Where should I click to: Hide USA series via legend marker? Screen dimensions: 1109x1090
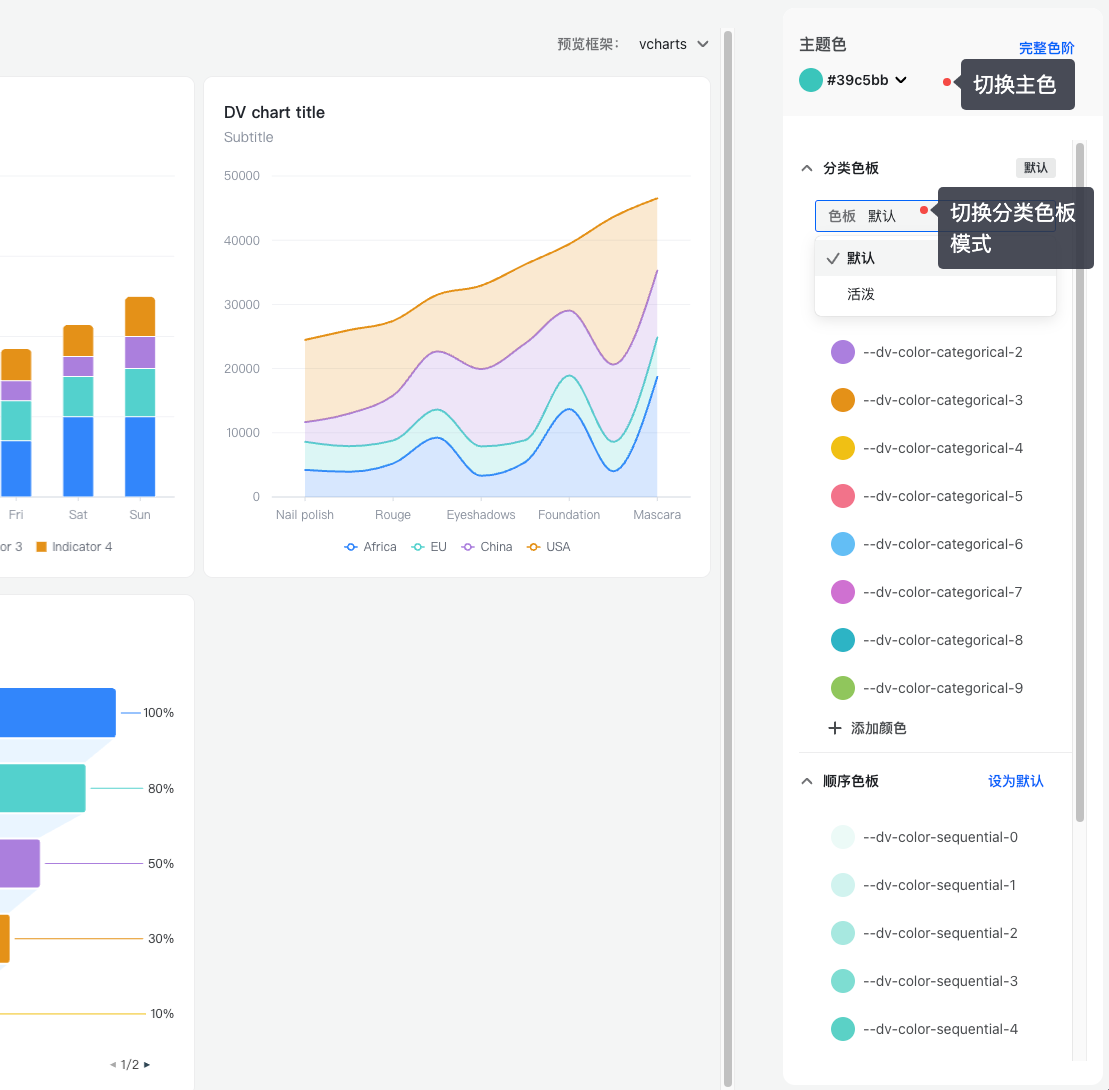tap(534, 547)
